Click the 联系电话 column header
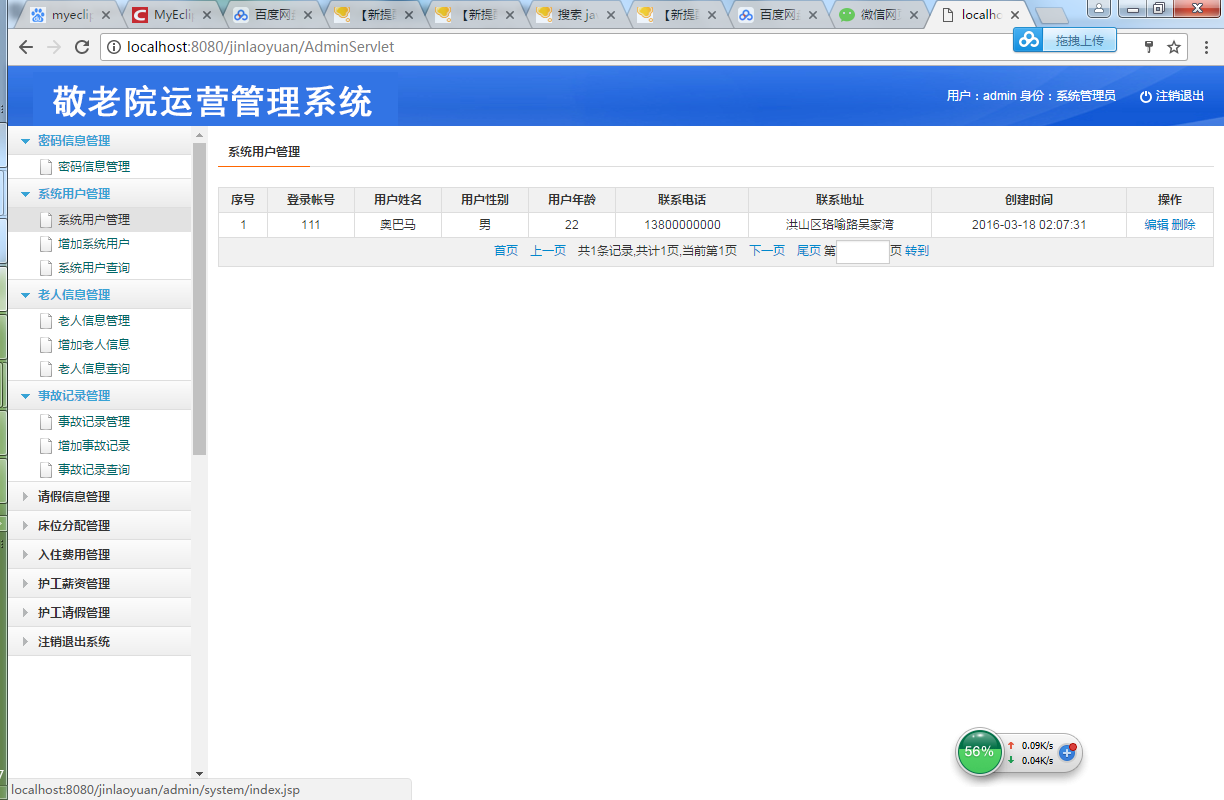Image resolution: width=1224 pixels, height=800 pixels. 682,200
